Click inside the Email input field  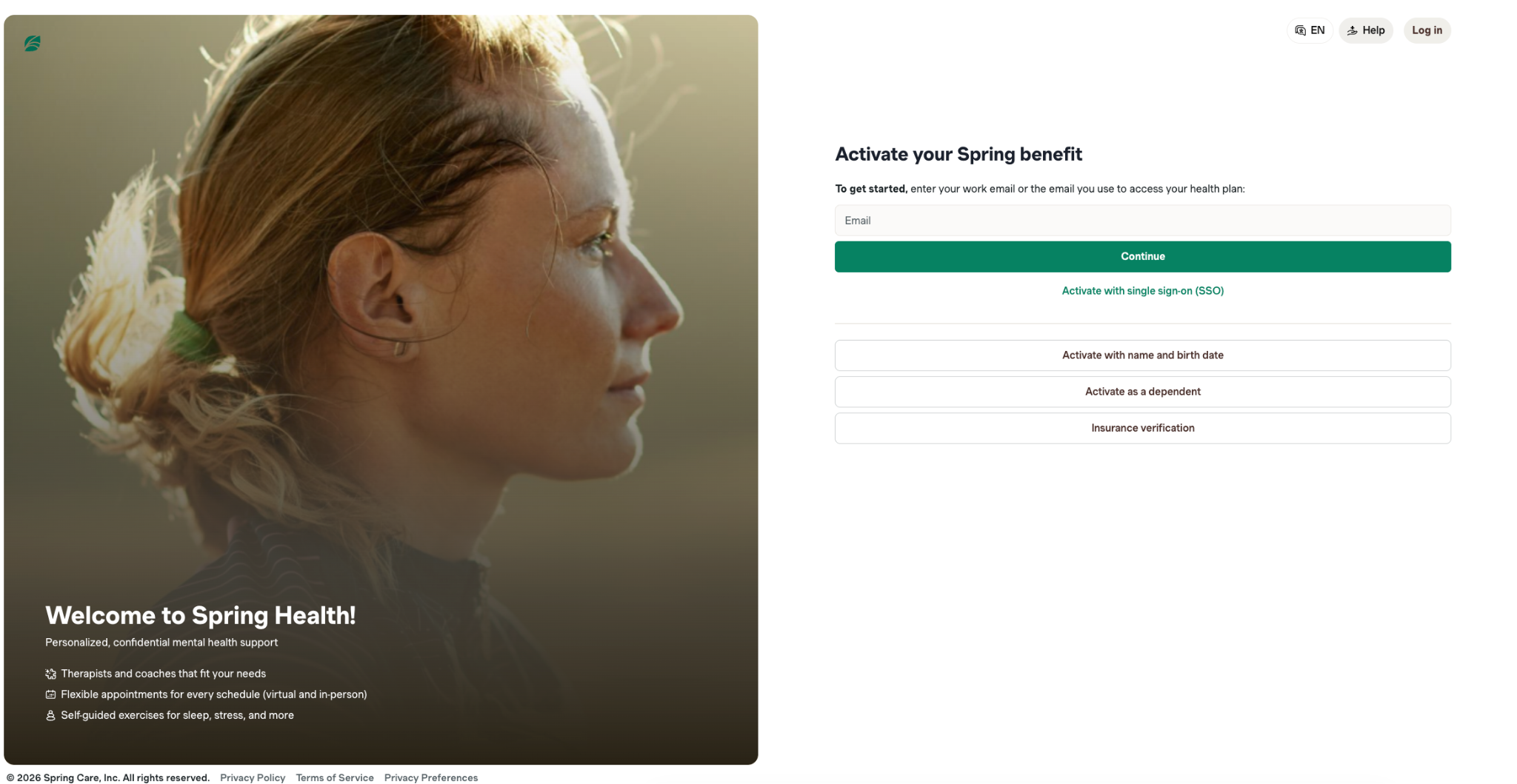(x=1142, y=220)
